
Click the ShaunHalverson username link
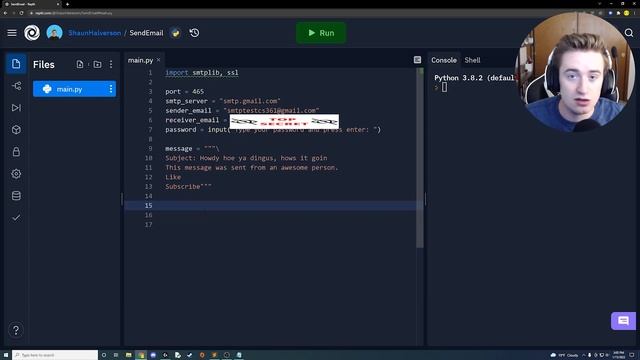(x=95, y=33)
